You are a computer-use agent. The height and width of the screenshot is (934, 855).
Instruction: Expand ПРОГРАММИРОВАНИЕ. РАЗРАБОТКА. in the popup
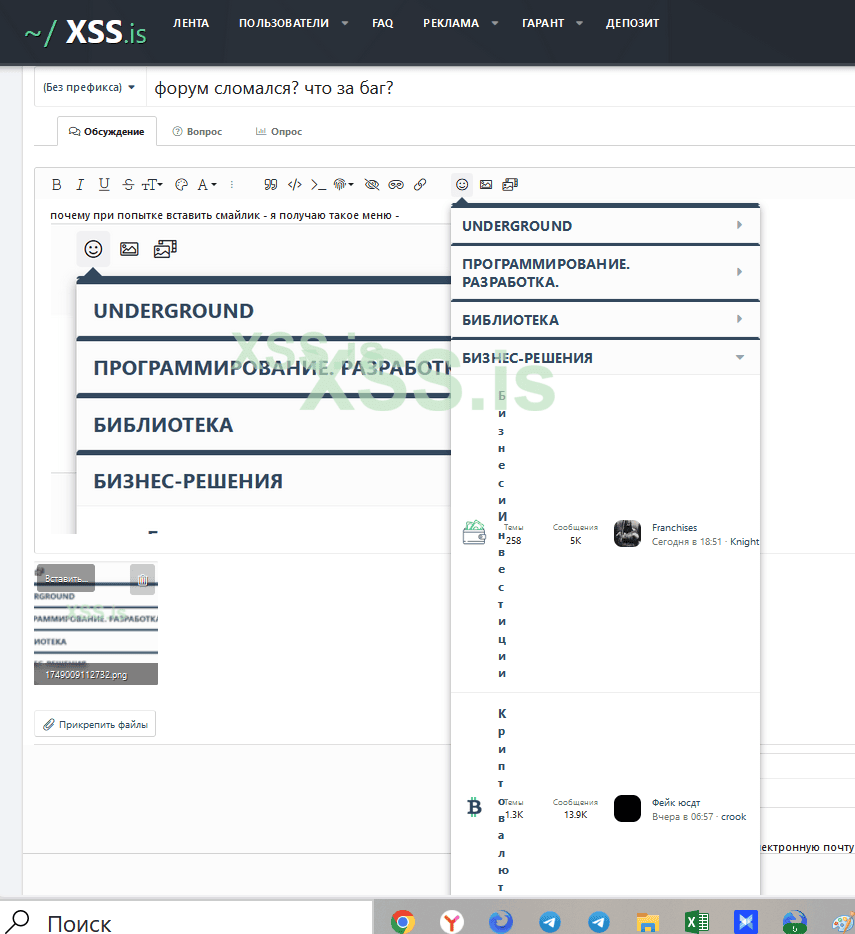pos(605,273)
